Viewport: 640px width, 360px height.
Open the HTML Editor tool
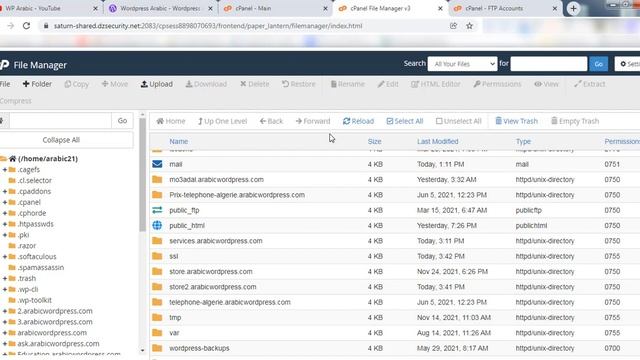point(436,84)
